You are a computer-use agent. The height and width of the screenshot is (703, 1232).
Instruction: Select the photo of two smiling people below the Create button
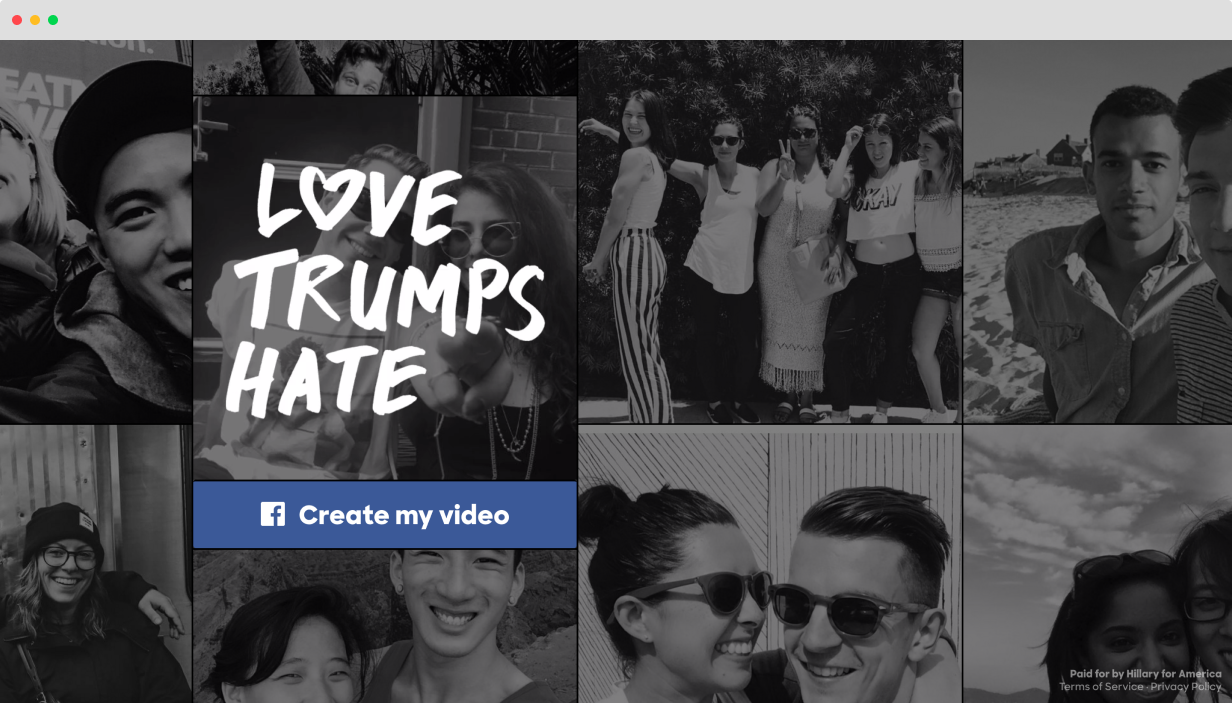coord(385,626)
